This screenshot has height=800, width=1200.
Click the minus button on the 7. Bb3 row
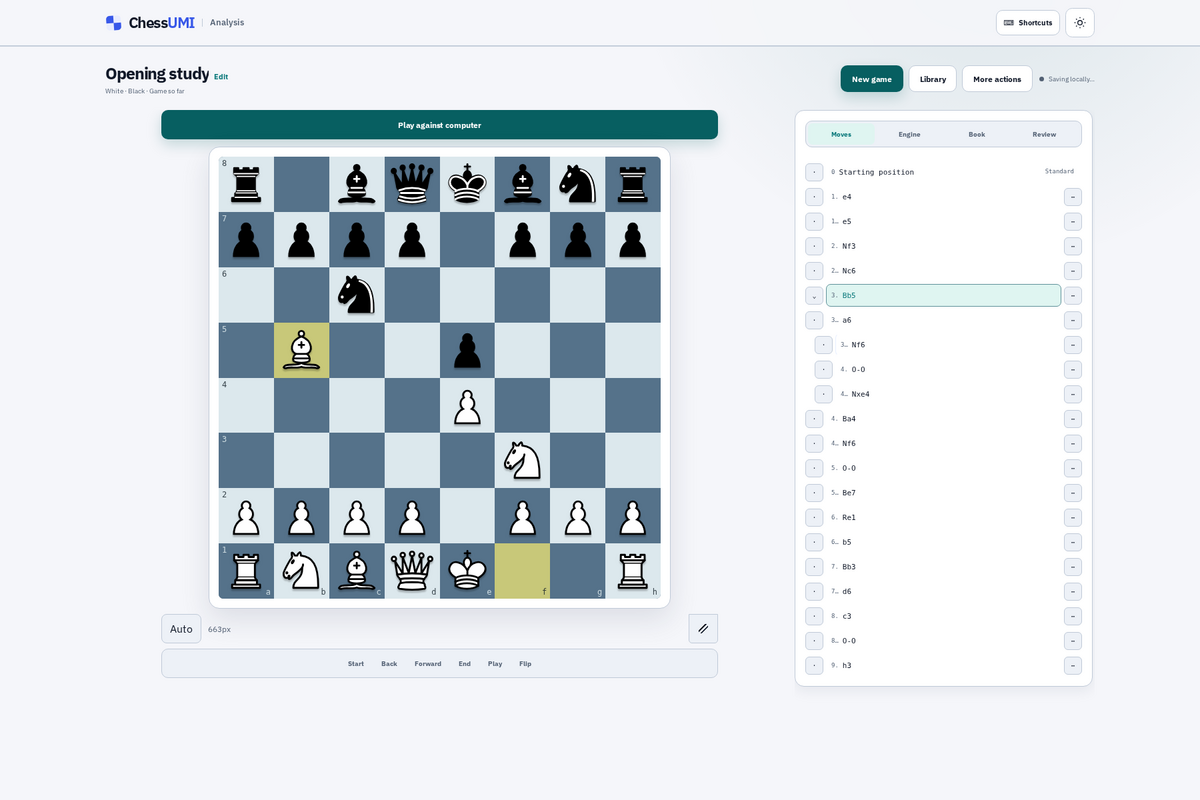click(1072, 567)
